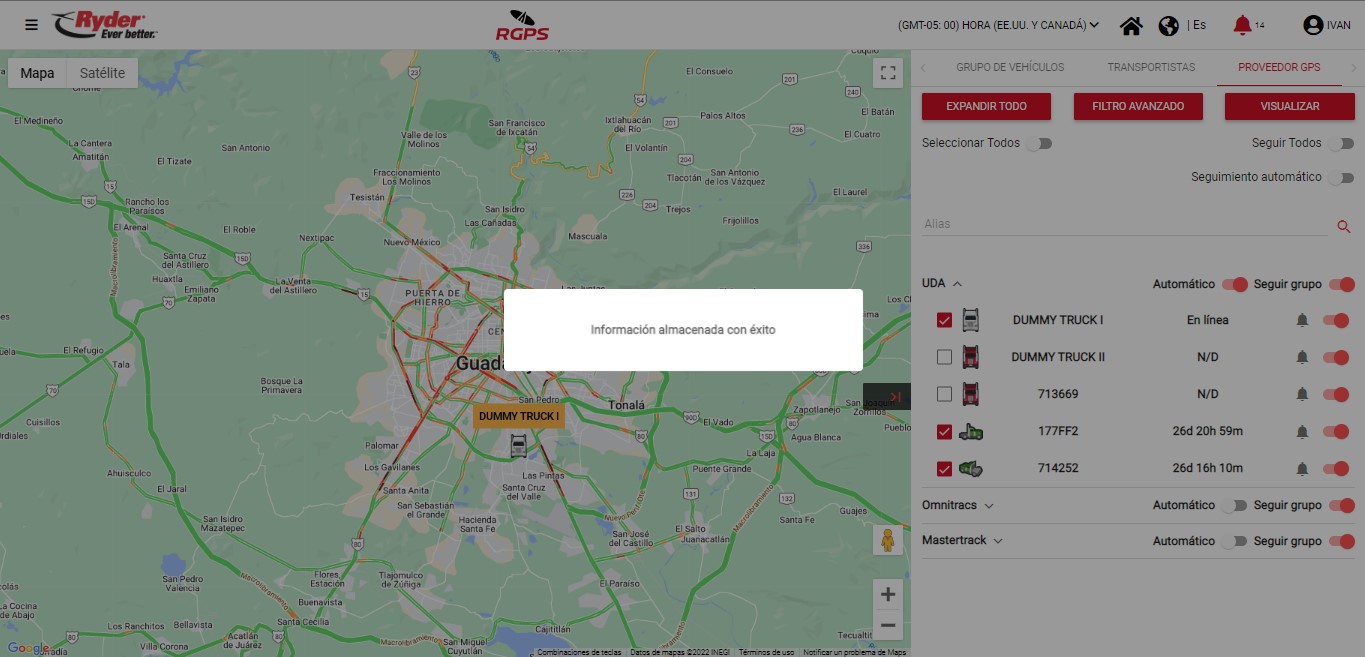Expand the Omnitracs provider group
Viewport: 1365px width, 657px height.
[989, 506]
